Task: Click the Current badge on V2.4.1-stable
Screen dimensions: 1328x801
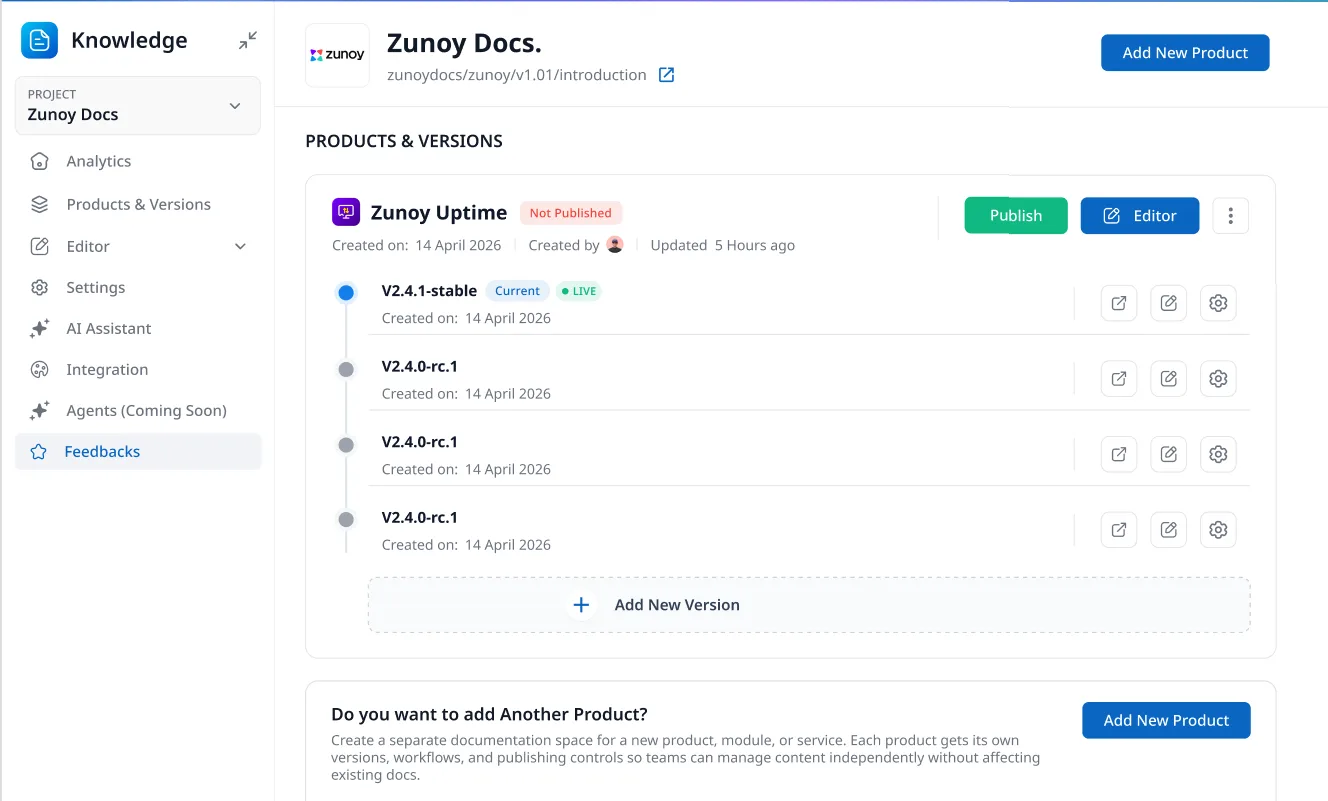Action: tap(517, 291)
